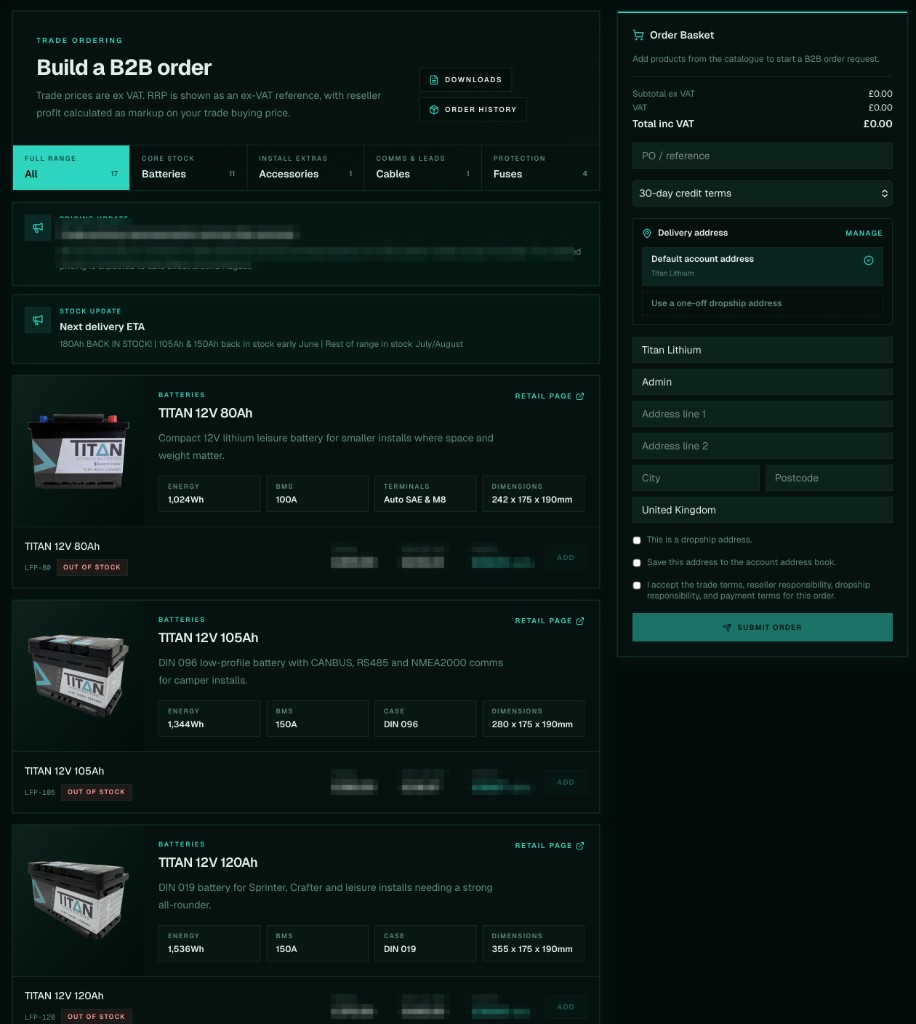Add TITAN 12V 105Ah to basket
Screen dimensions: 916x1024
tap(565, 782)
